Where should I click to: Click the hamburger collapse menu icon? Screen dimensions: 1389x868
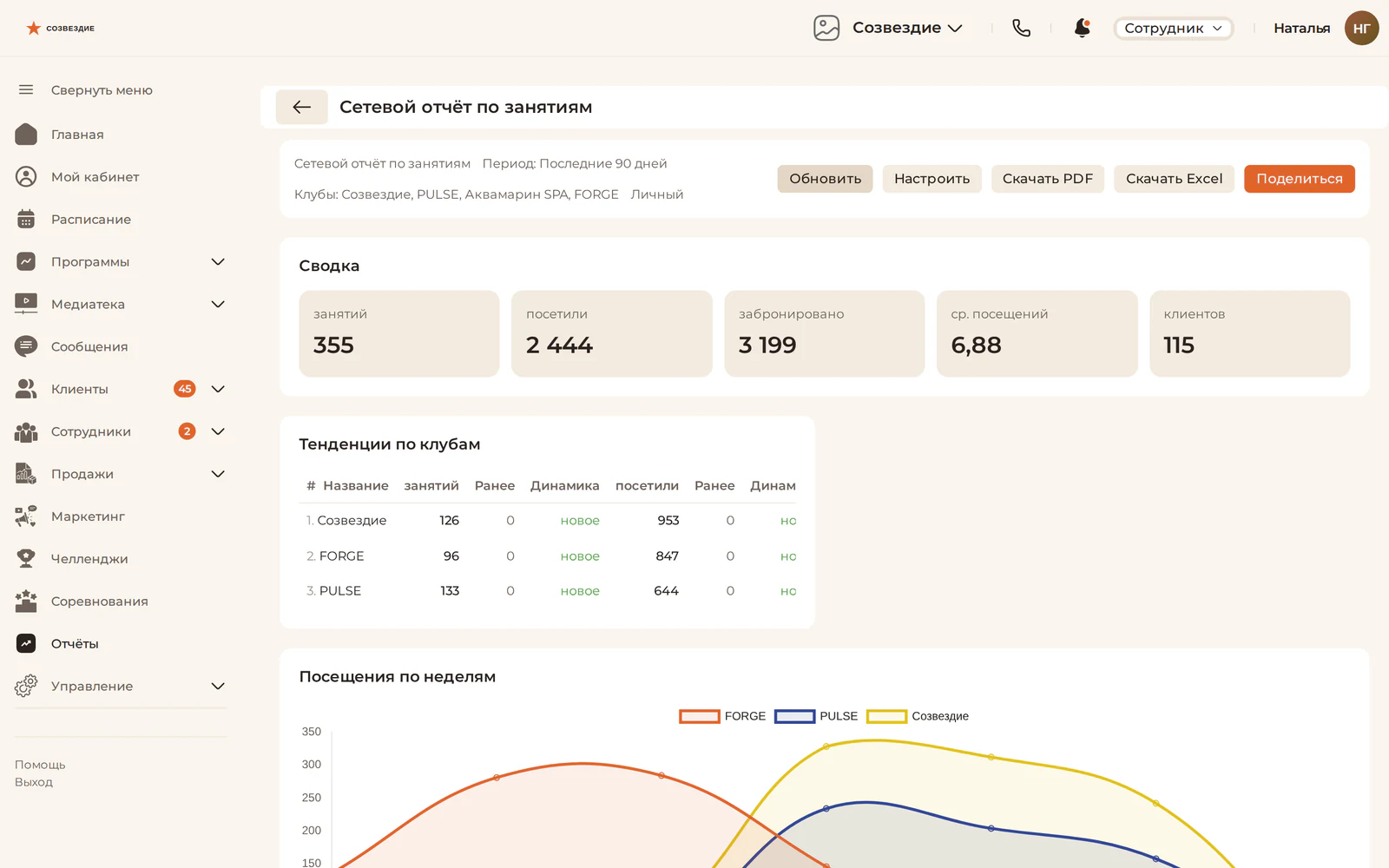26,89
